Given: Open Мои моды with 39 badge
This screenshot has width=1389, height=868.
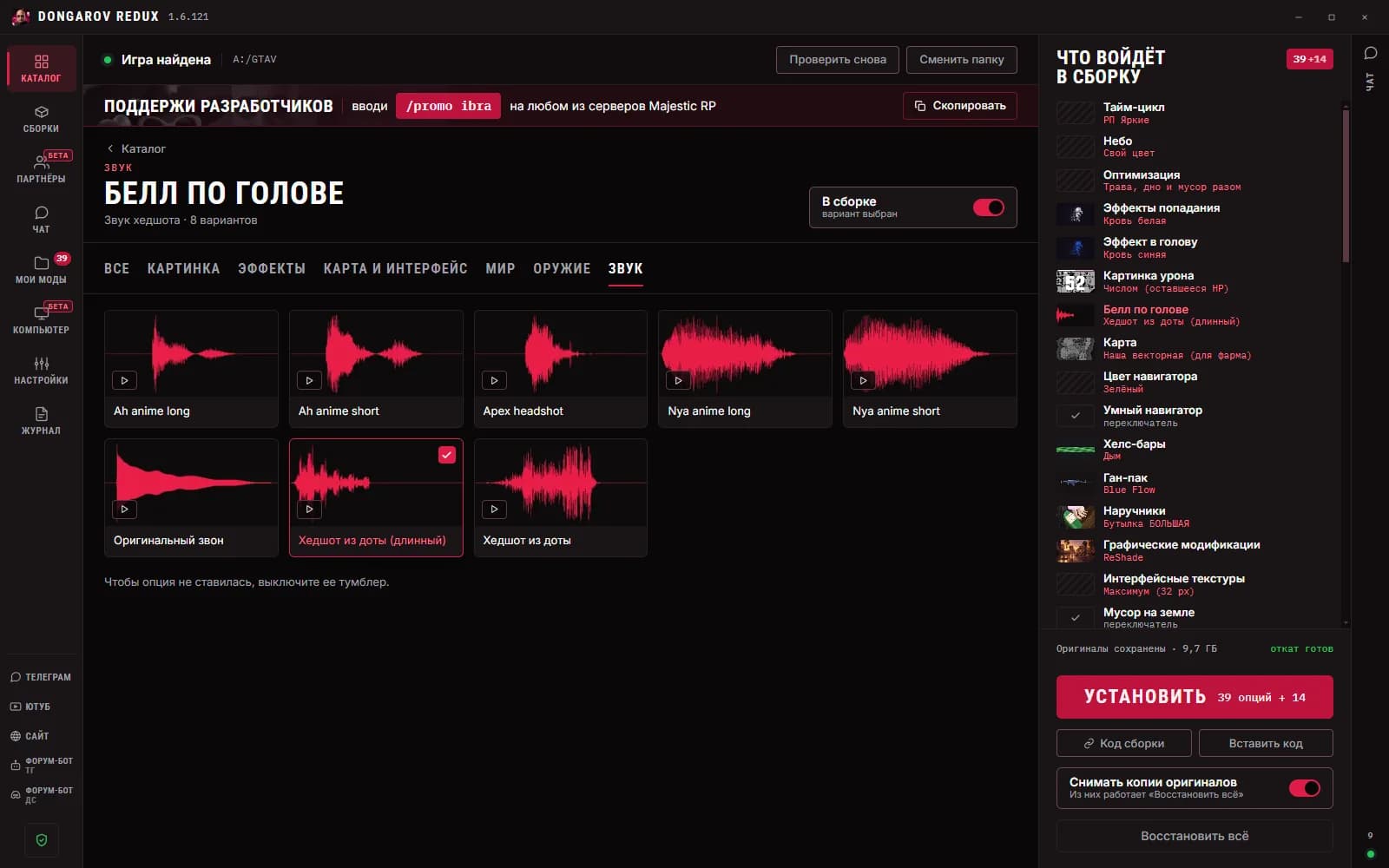Looking at the screenshot, I should (41, 270).
